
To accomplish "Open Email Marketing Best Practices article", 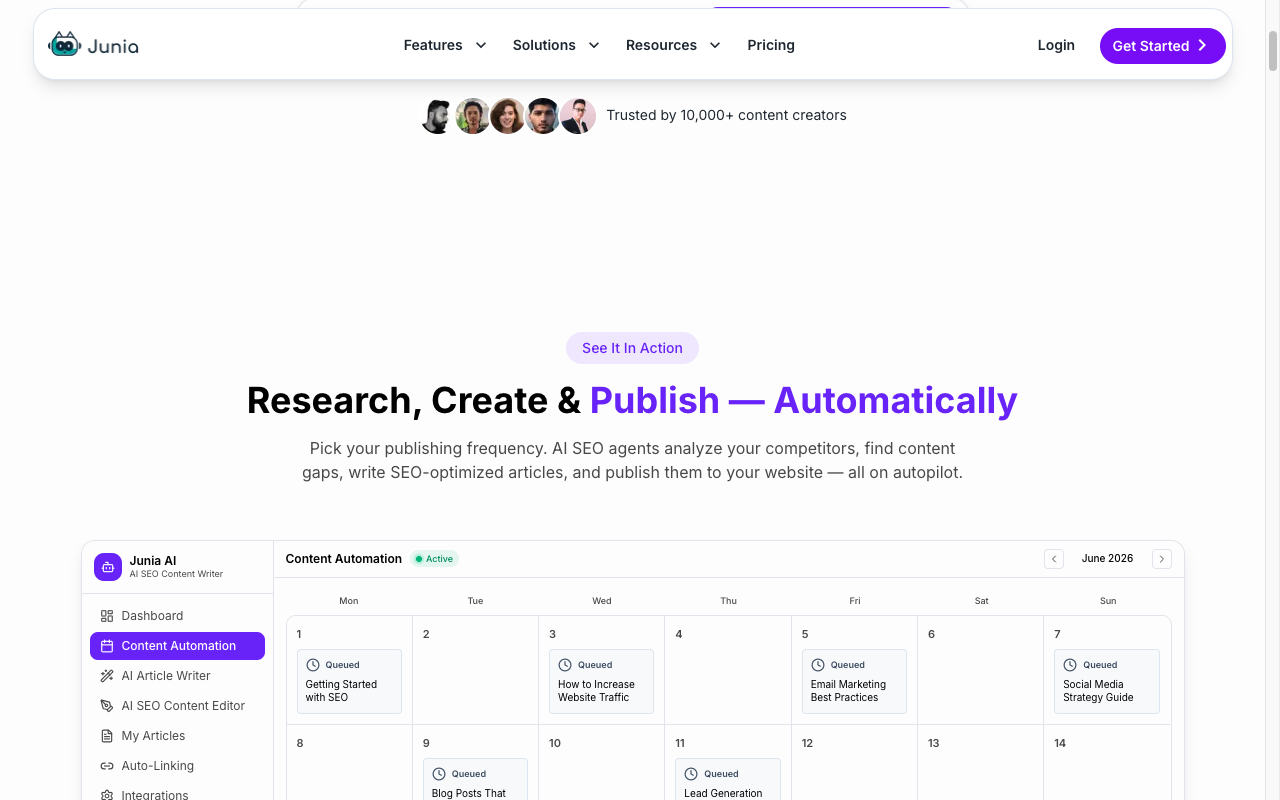I will pos(854,681).
